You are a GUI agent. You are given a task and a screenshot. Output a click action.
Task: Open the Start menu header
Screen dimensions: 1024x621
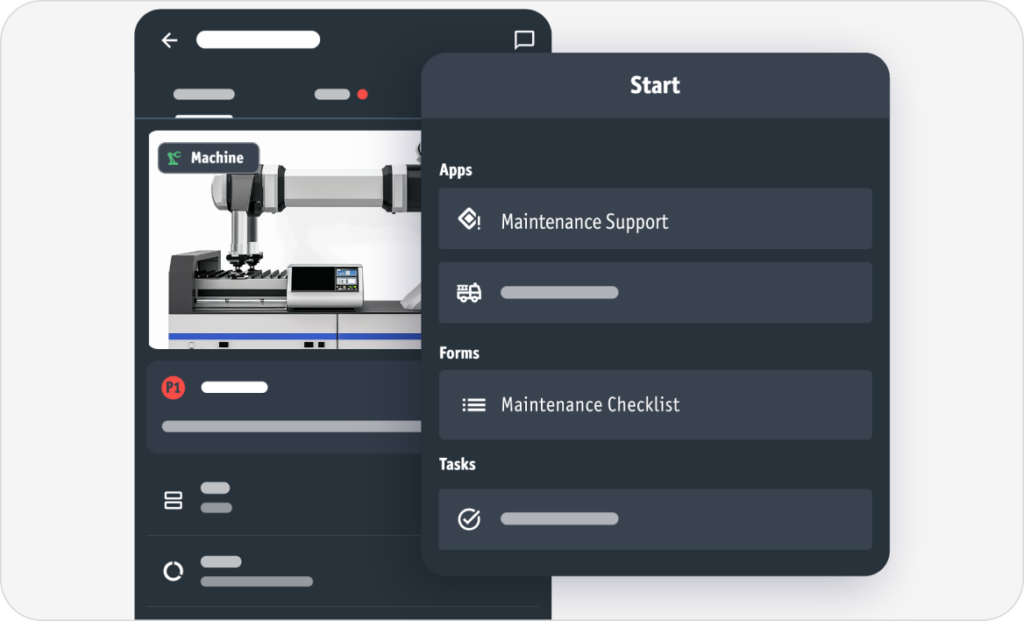[x=655, y=85]
